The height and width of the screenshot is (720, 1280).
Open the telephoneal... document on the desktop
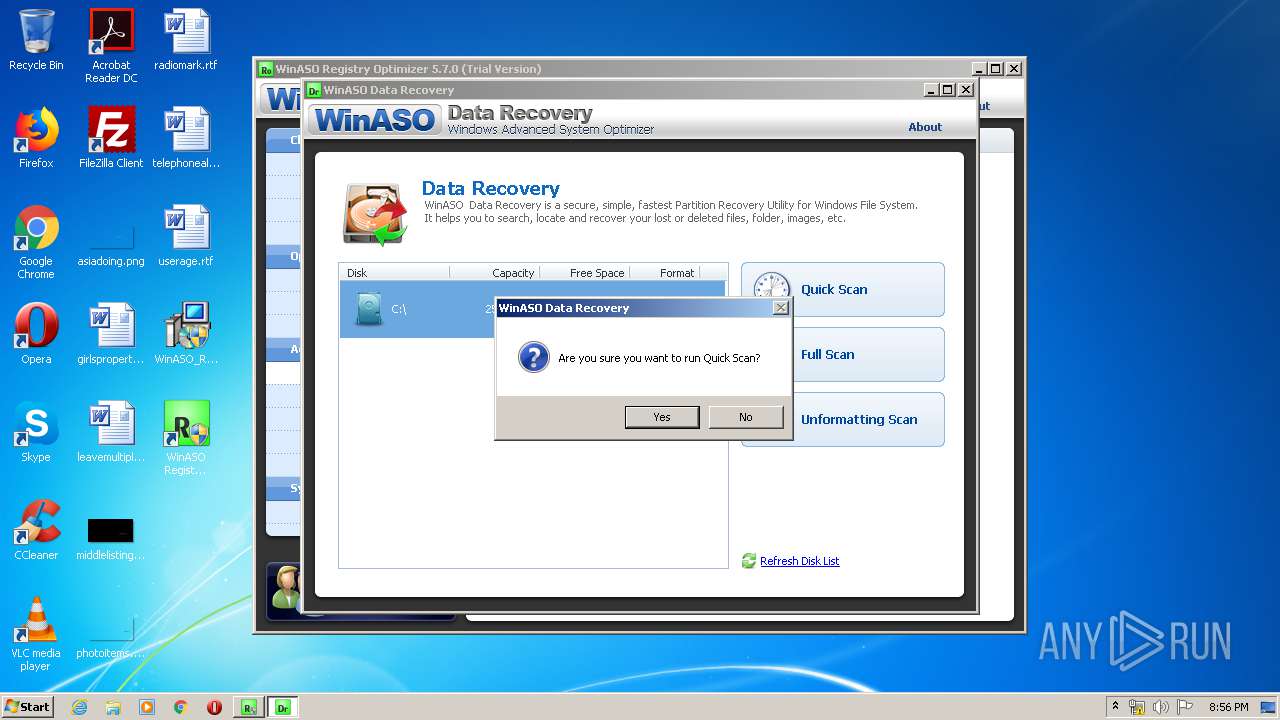(186, 138)
